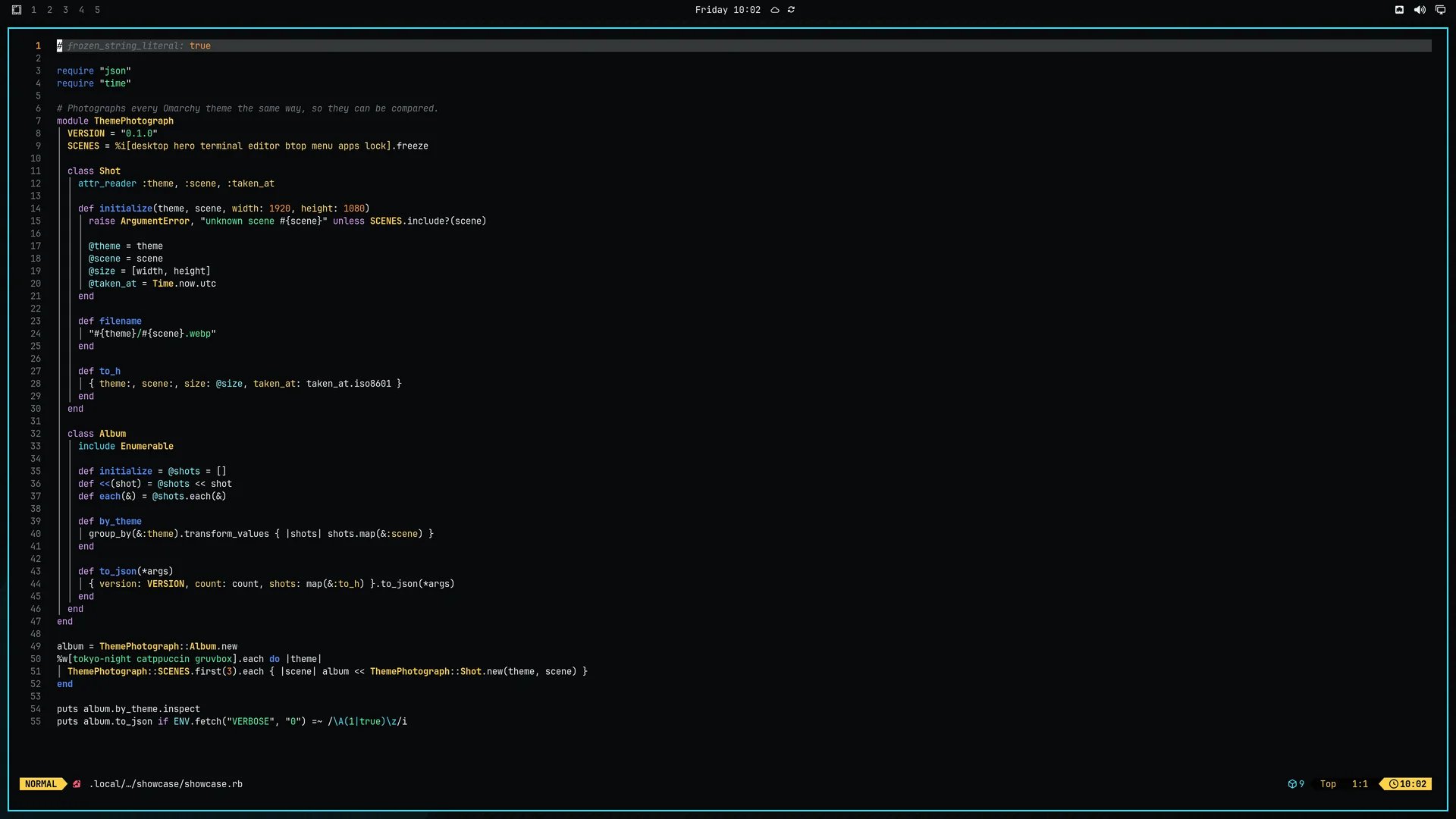Place cursor on 'module ThemePhotograph' line
This screenshot has width=1456, height=819.
(115, 121)
